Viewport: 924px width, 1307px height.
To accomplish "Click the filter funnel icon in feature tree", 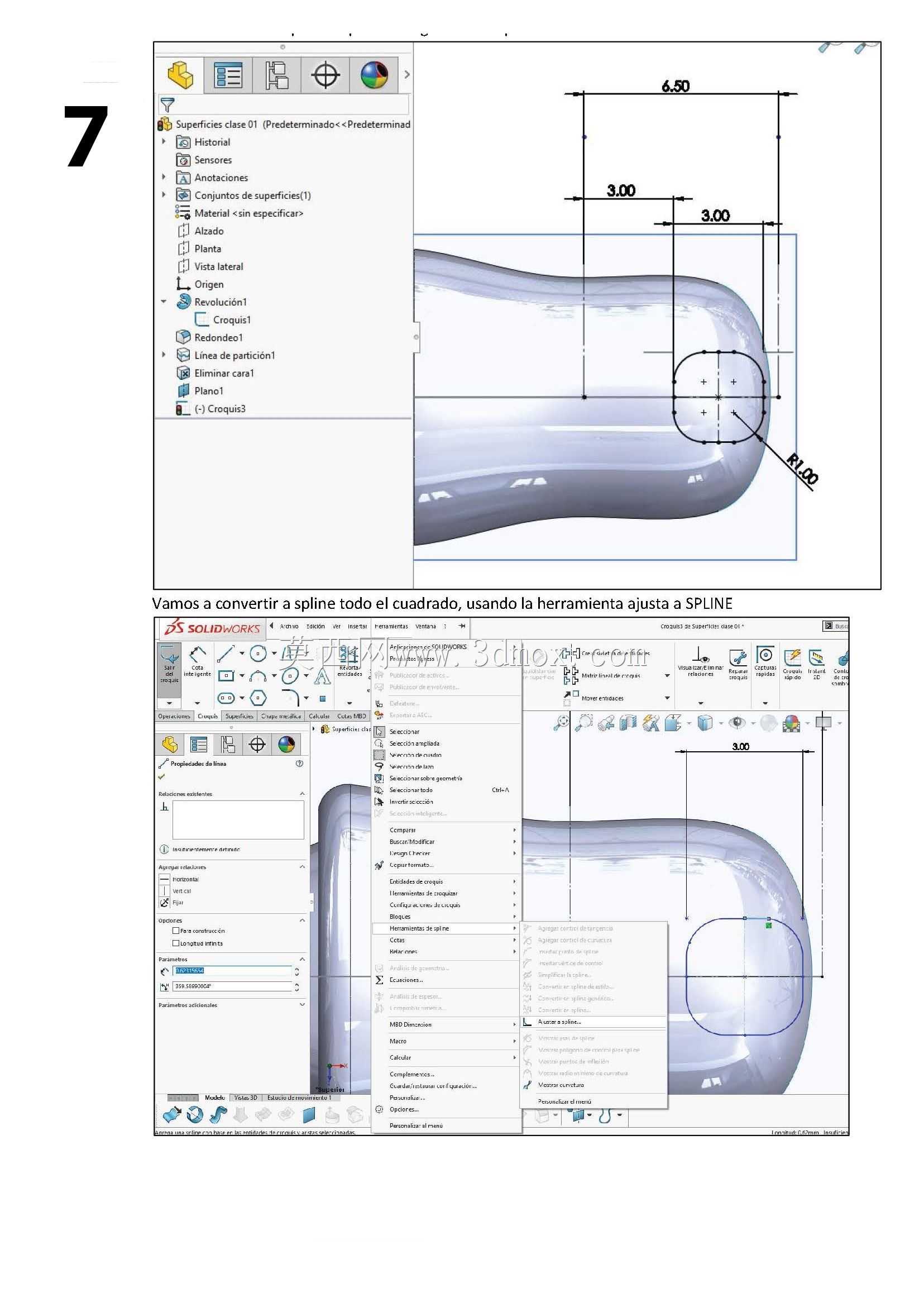I will coord(167,105).
